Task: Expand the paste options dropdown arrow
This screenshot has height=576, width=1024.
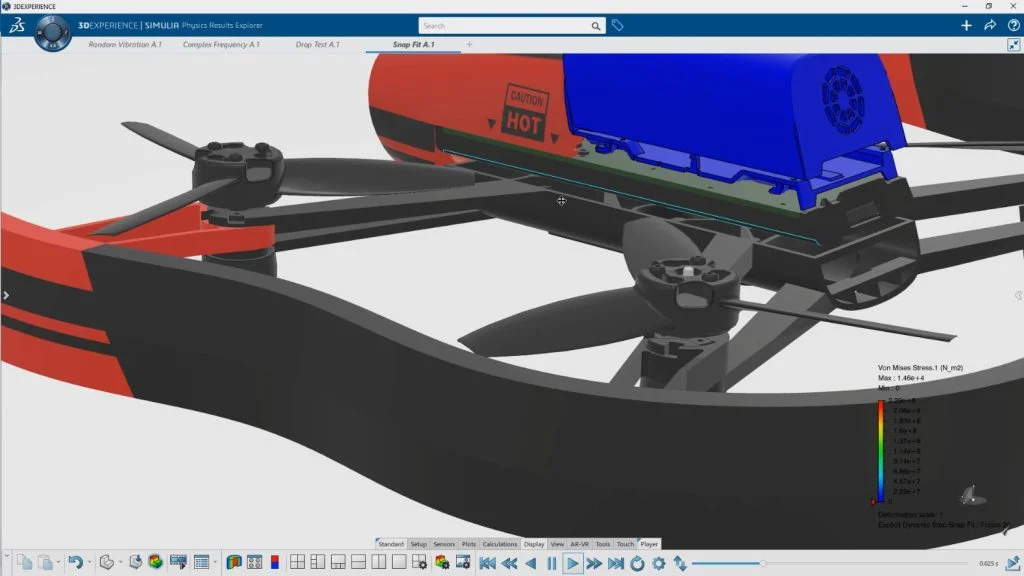Action: pyautogui.click(x=59, y=563)
